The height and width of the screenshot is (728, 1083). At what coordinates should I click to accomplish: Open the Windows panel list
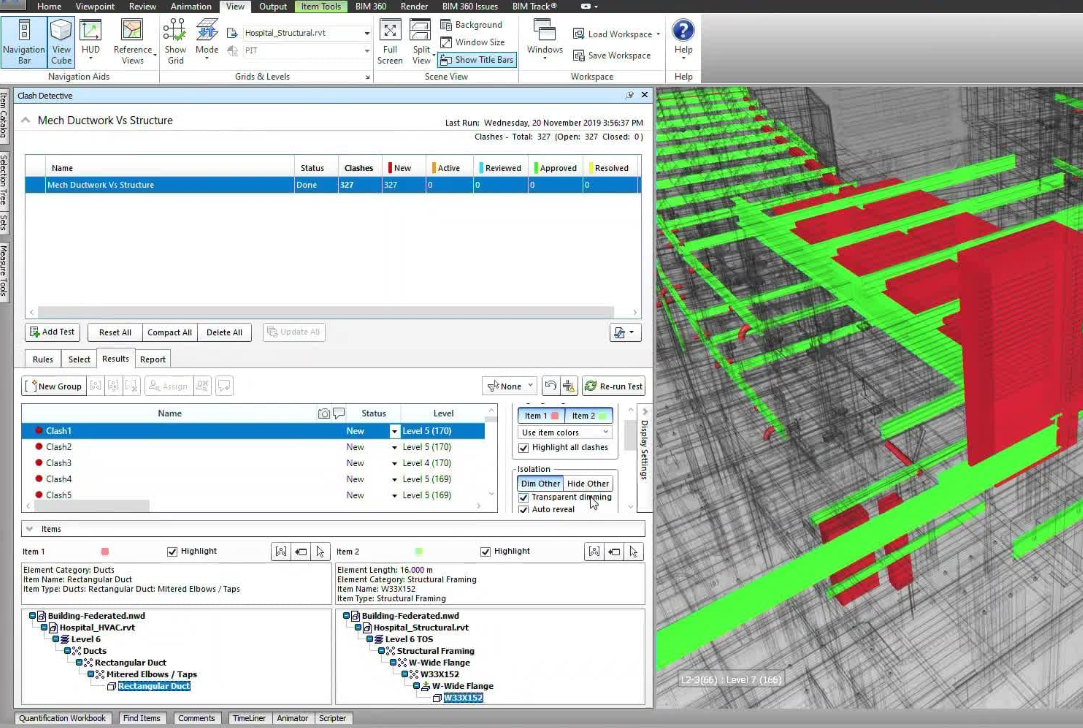[x=545, y=40]
